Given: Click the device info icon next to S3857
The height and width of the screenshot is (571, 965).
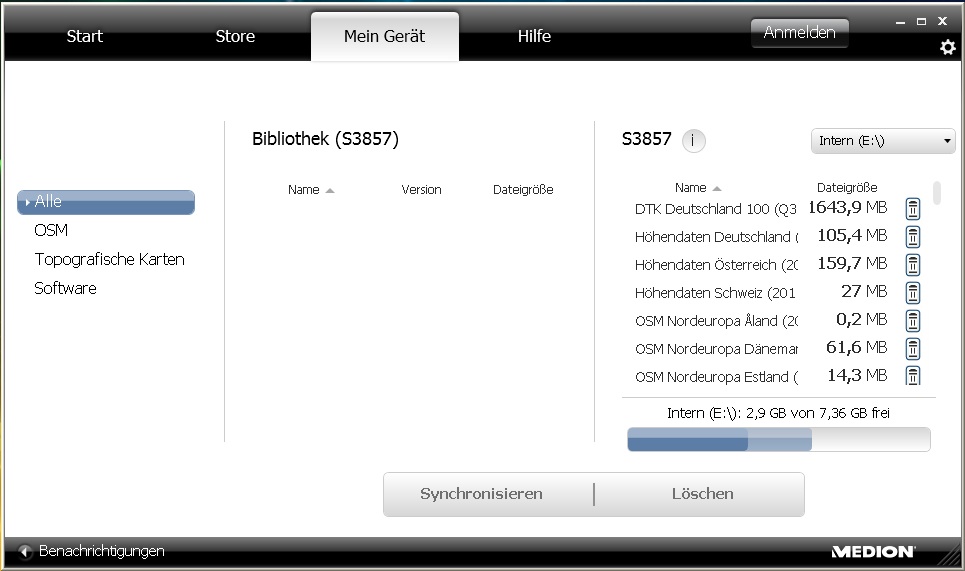Looking at the screenshot, I should tap(694, 140).
